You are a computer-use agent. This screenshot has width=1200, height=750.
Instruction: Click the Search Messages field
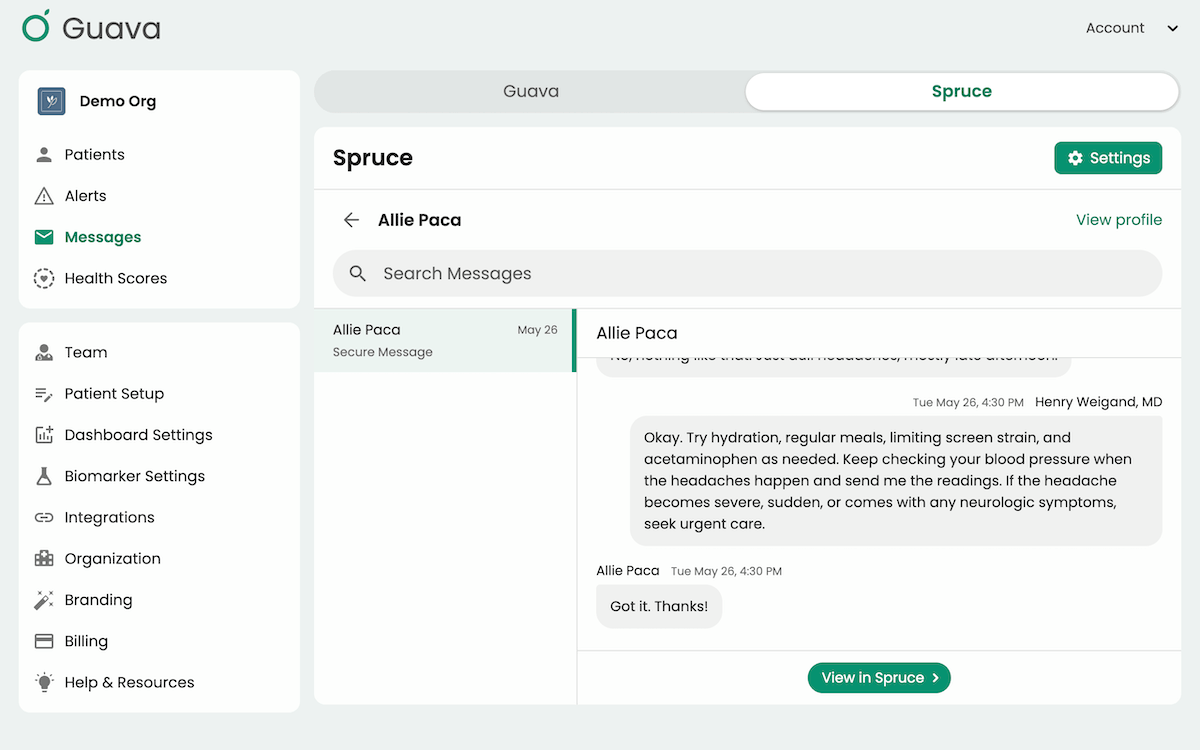coord(747,273)
